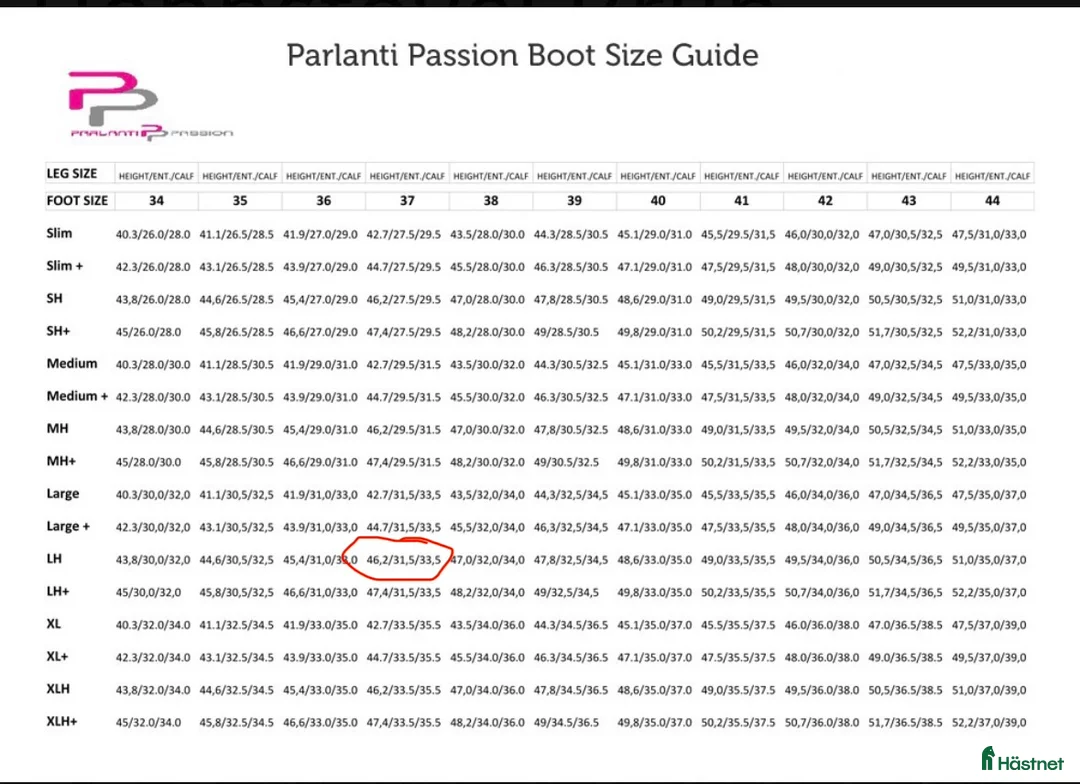Click the Hästnet logo watermark

1022,762
